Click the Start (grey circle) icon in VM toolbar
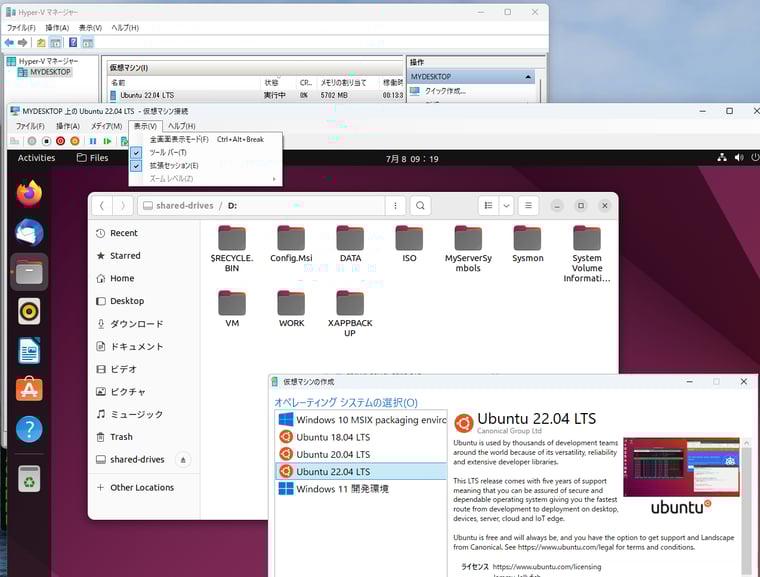The width and height of the screenshot is (760, 577). (32, 141)
